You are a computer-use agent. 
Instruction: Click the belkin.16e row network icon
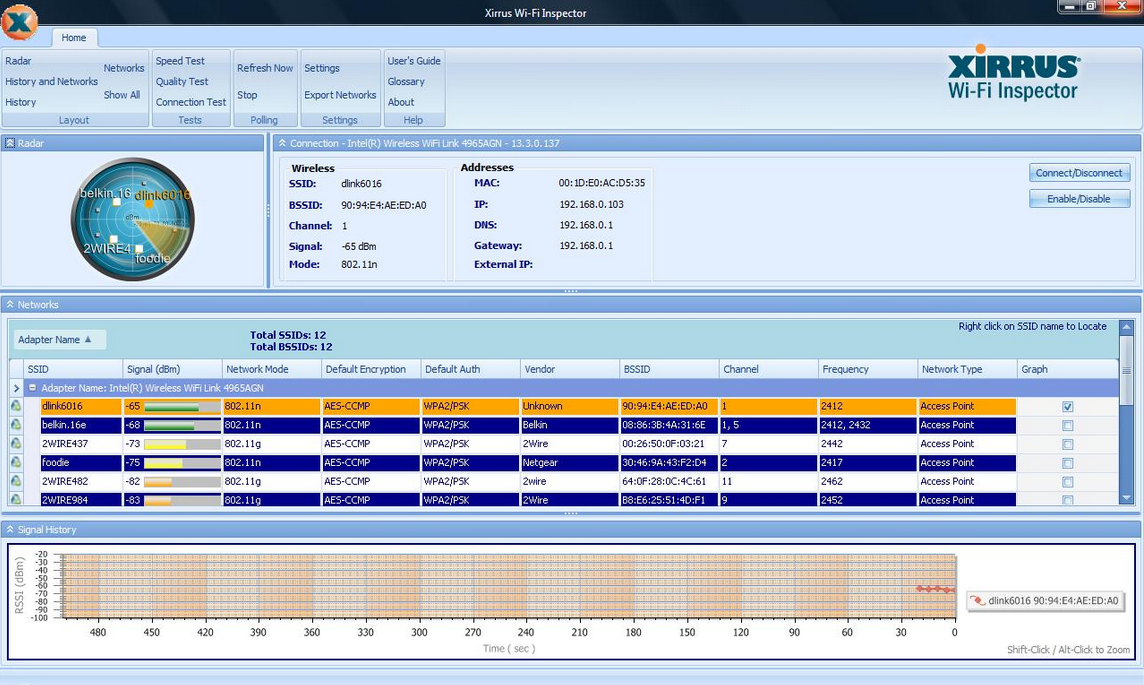click(16, 425)
